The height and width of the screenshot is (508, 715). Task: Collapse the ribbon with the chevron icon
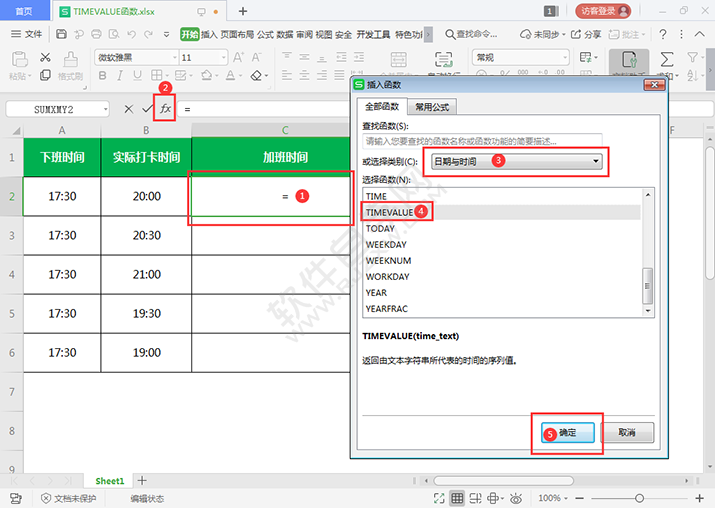tap(699, 34)
